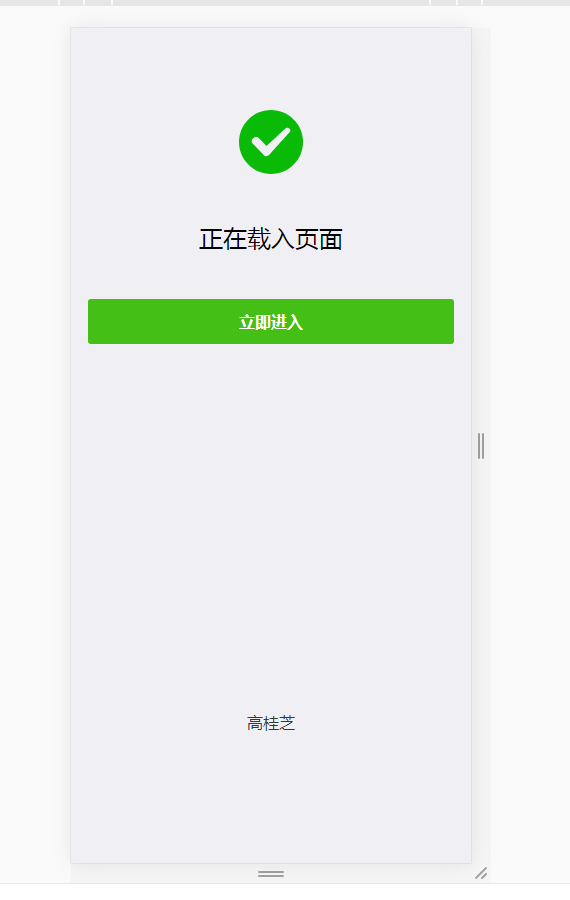This screenshot has width=570, height=900.
Task: Click the narrow shaded strip right of the viewport
Action: (x=481, y=230)
